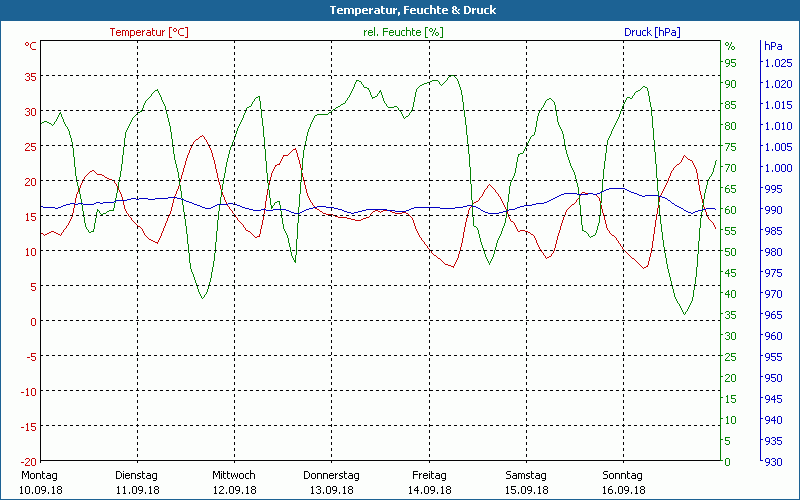Viewport: 800px width, 500px height.
Task: Select the 'Montag' day label
Action: pyautogui.click(x=39, y=475)
